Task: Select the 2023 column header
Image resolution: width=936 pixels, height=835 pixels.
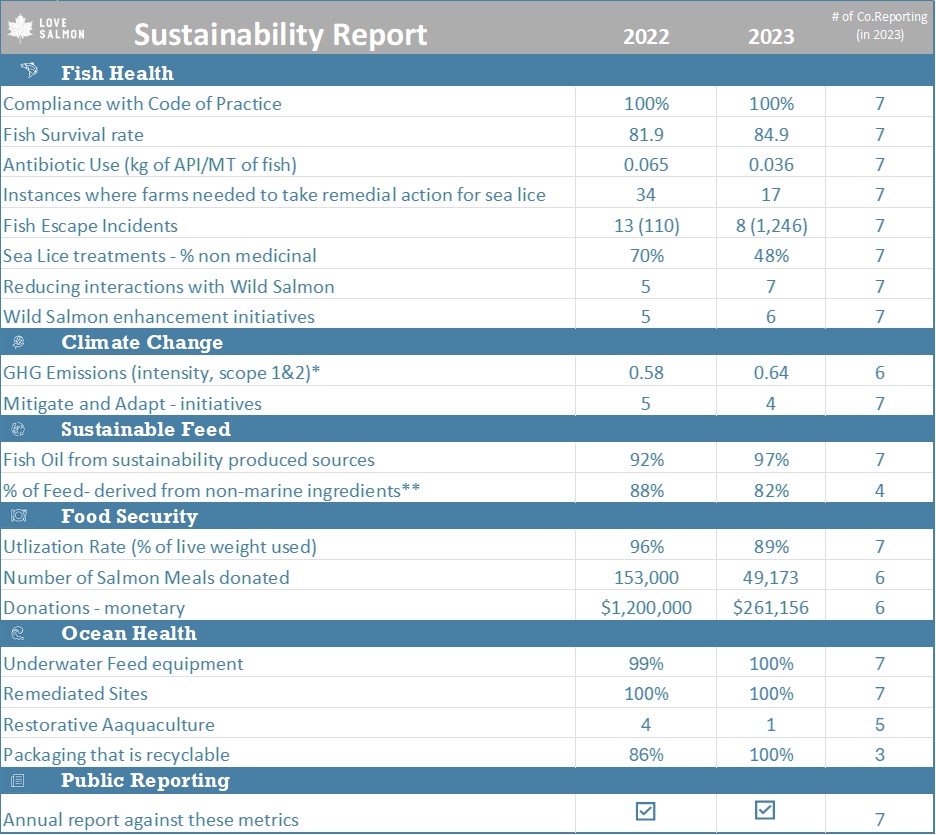Action: pos(770,36)
